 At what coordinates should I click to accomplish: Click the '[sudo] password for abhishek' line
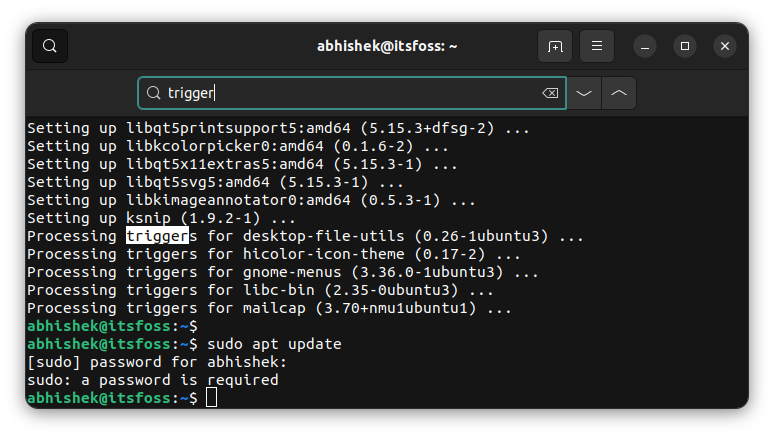click(x=156, y=362)
